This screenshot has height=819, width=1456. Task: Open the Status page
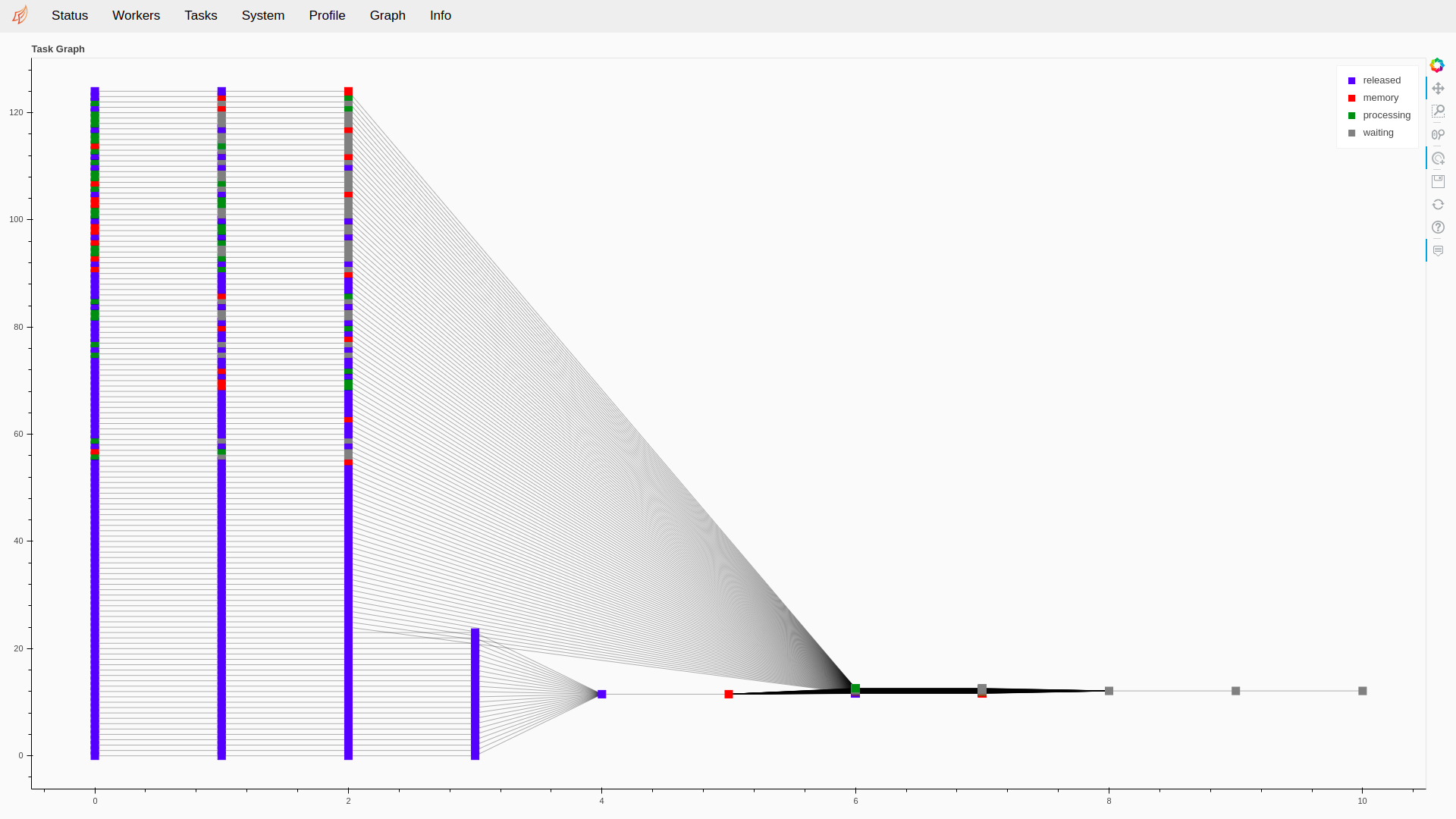tap(70, 15)
